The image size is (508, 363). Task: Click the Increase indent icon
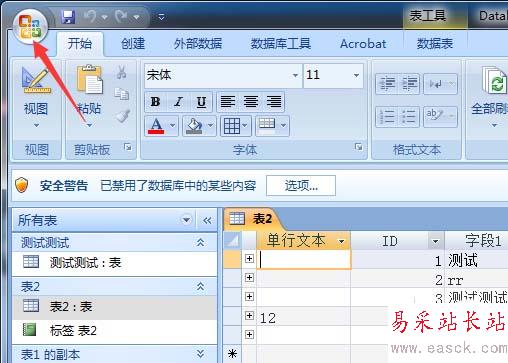pos(409,83)
